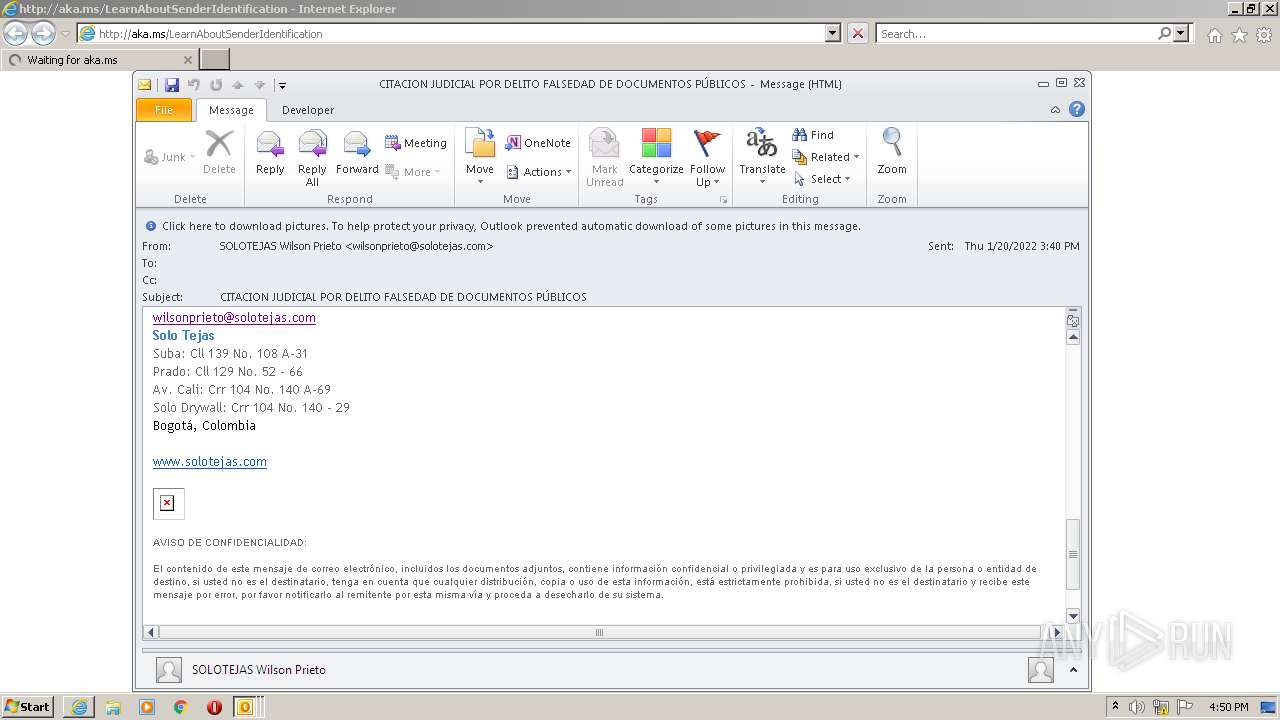Forward this message

click(357, 153)
